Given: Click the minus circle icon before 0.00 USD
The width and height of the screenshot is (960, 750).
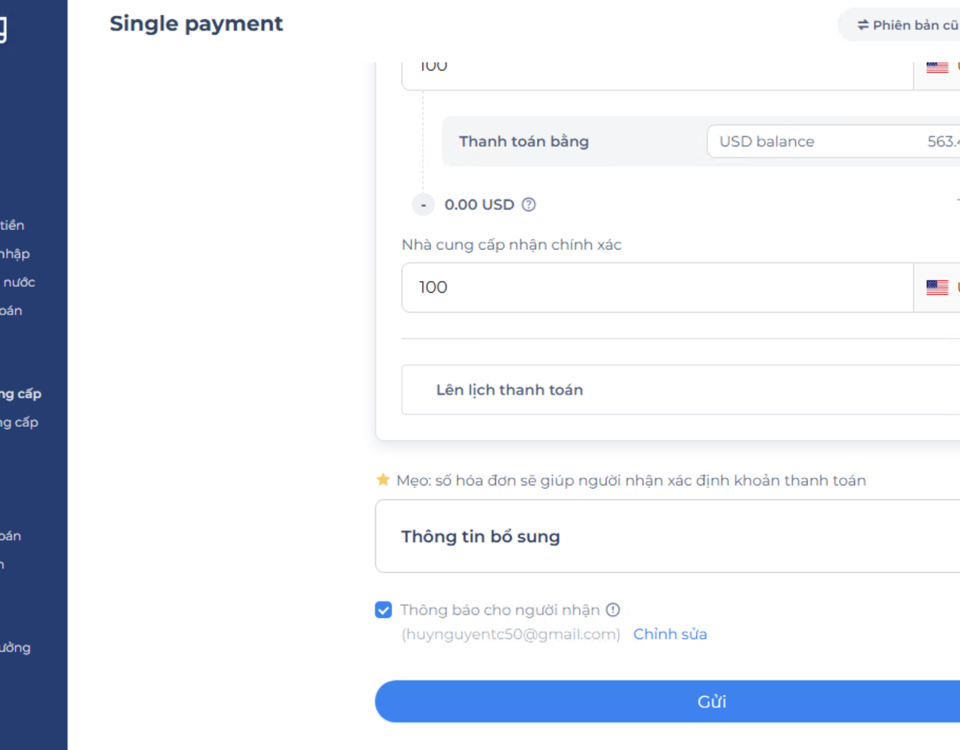Looking at the screenshot, I should click(423, 204).
